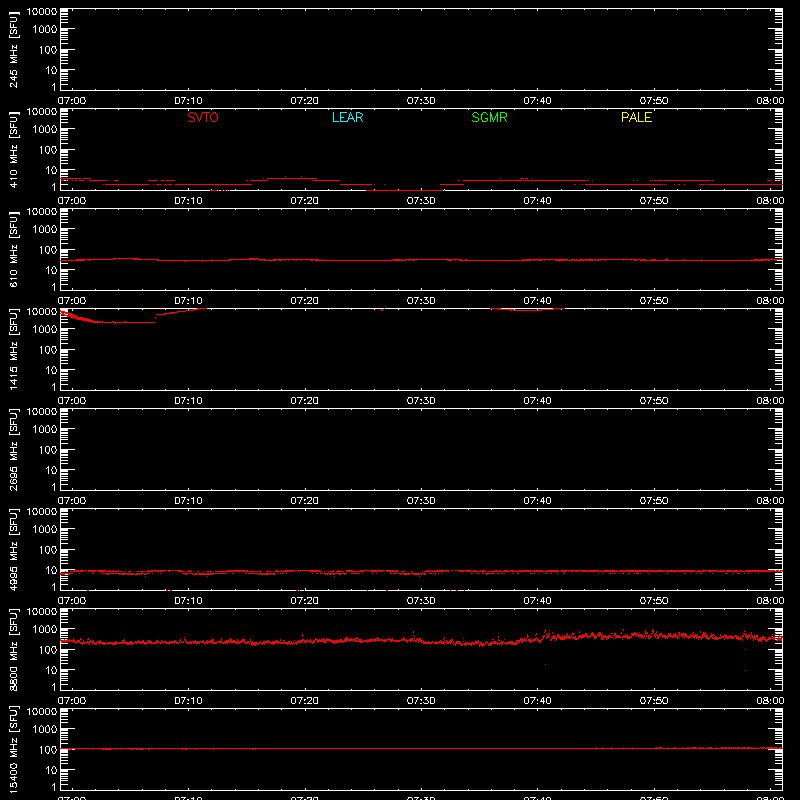Click 07:30 label under the 245 MHz plot
The image size is (800, 800).
click(x=421, y=101)
